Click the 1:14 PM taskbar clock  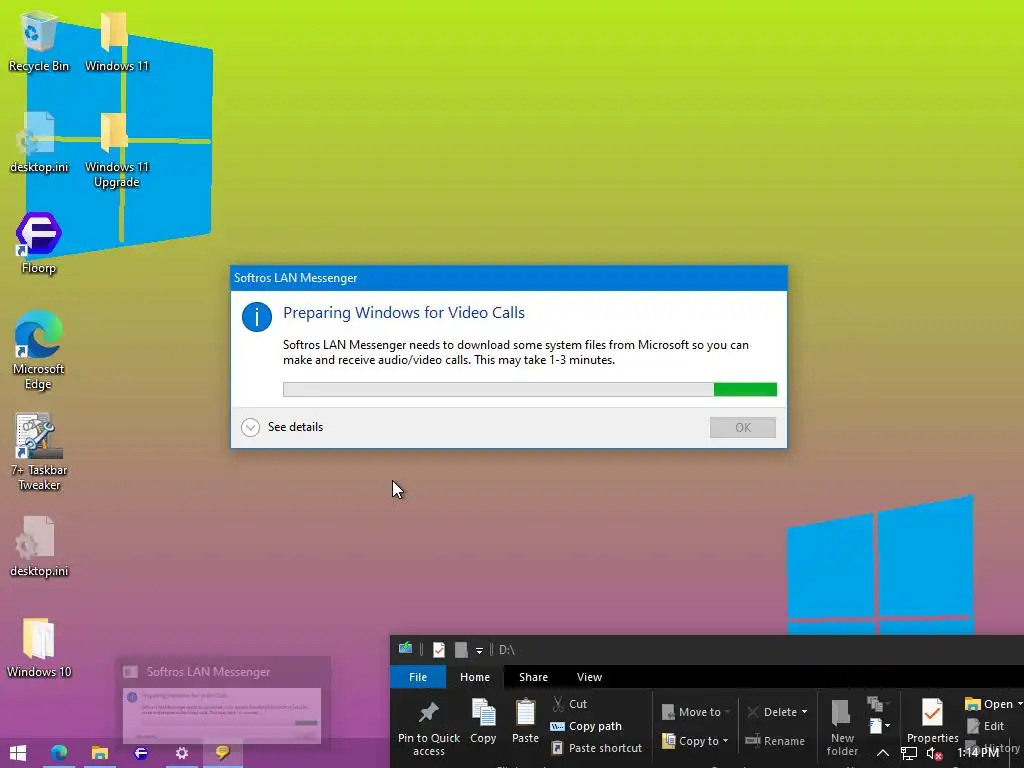977,752
